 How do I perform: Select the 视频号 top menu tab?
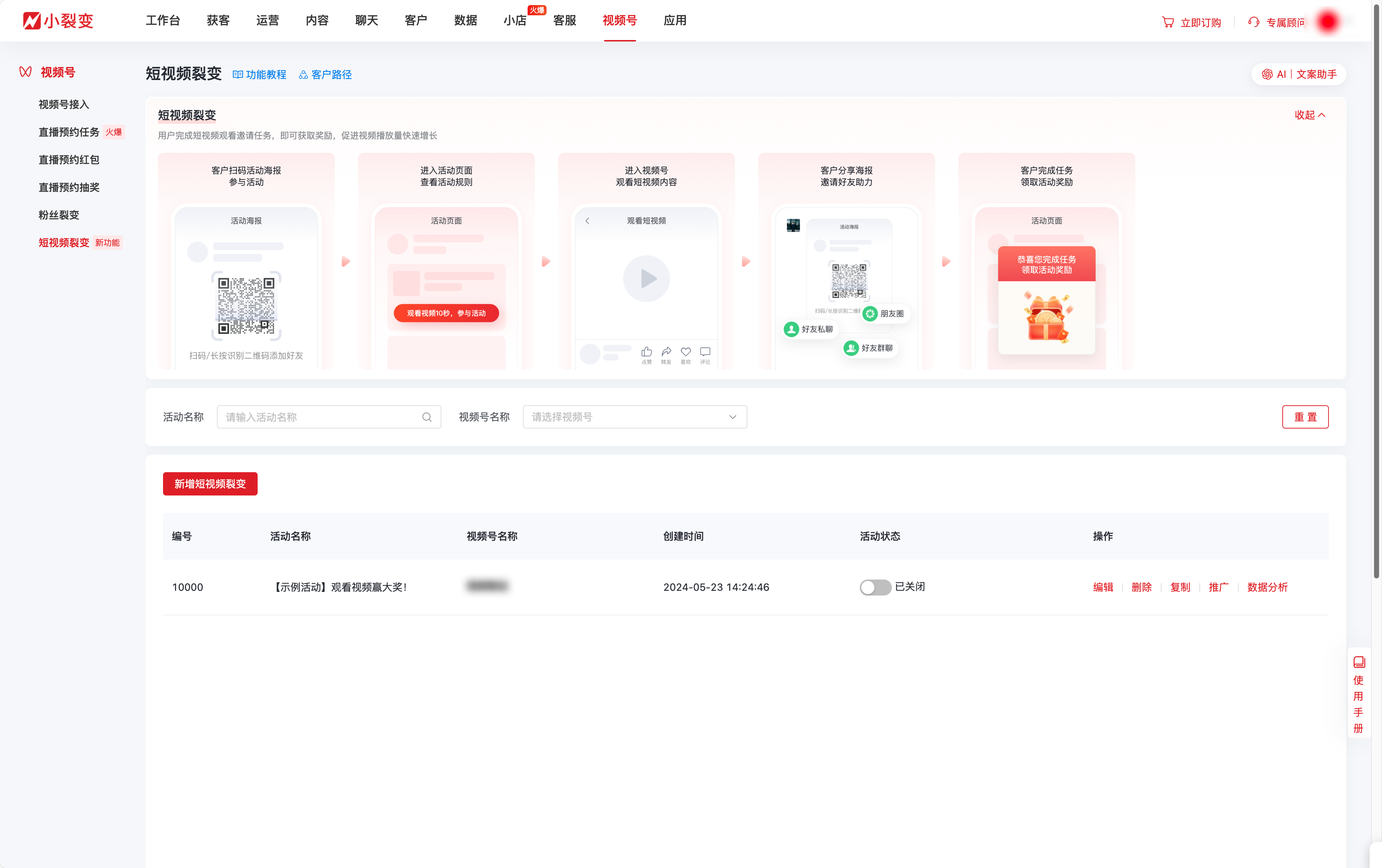point(620,21)
